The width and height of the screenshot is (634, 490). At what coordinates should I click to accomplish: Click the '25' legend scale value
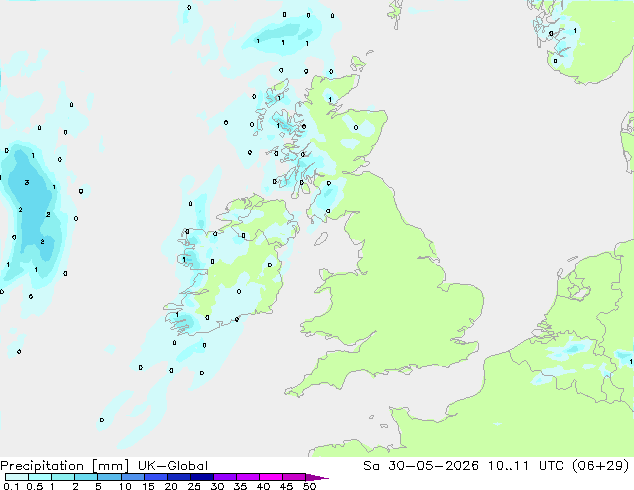click(x=194, y=486)
